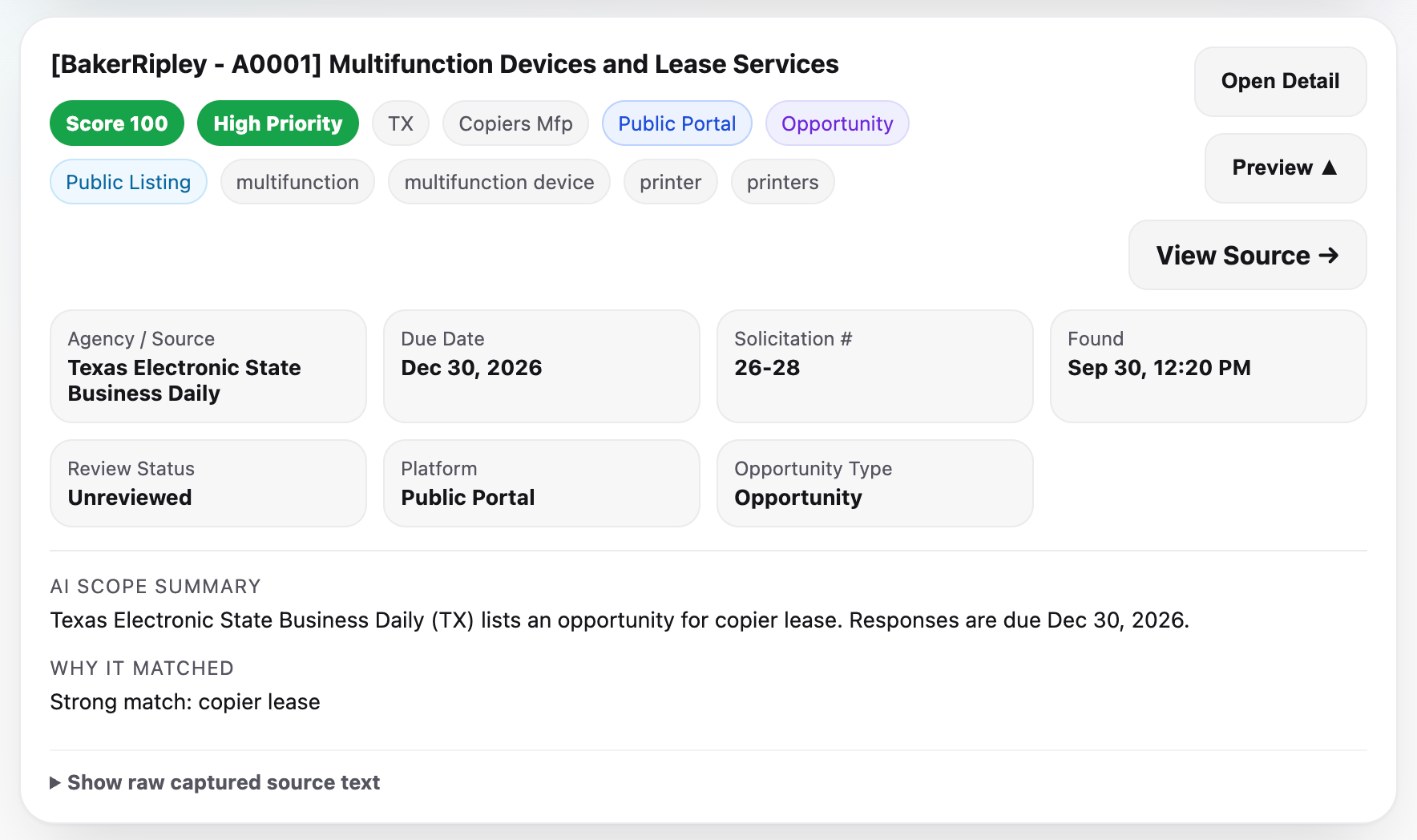The width and height of the screenshot is (1417, 840).
Task: Click the Unreviewed review status
Action: click(x=130, y=497)
